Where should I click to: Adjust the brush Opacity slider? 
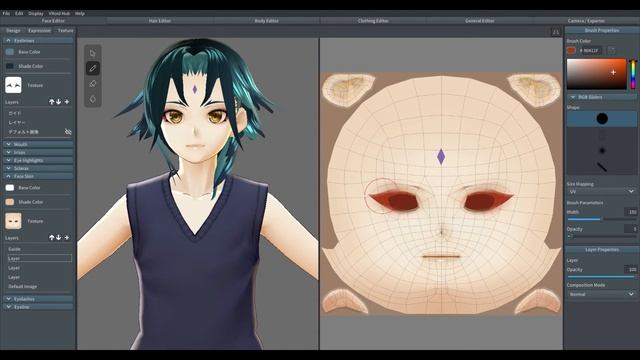click(602, 236)
